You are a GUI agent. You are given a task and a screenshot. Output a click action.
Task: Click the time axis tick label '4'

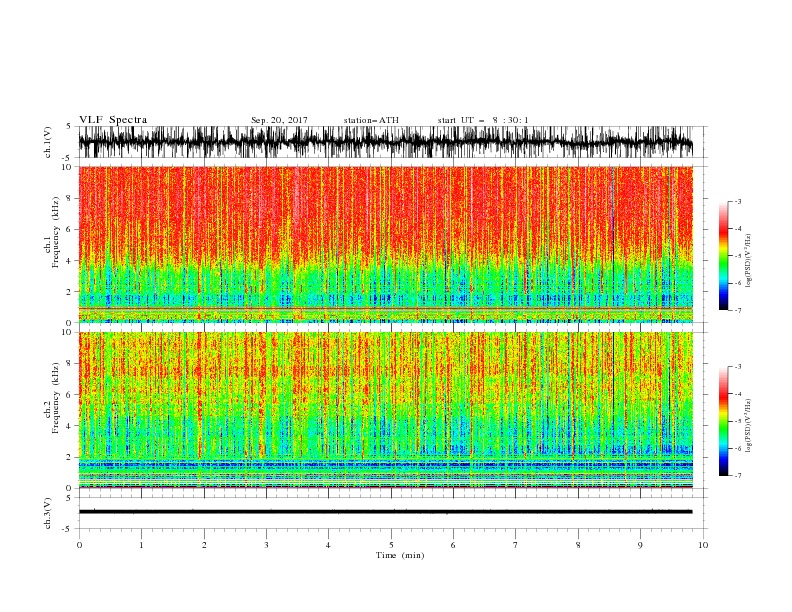328,545
